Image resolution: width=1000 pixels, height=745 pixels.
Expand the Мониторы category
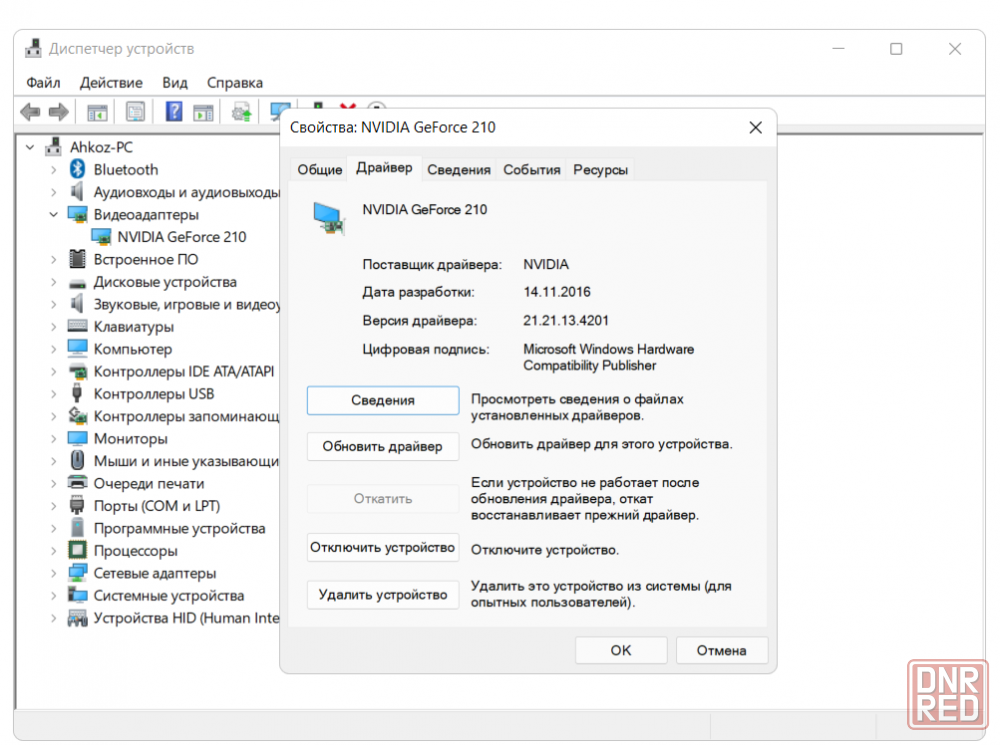pyautogui.click(x=54, y=439)
